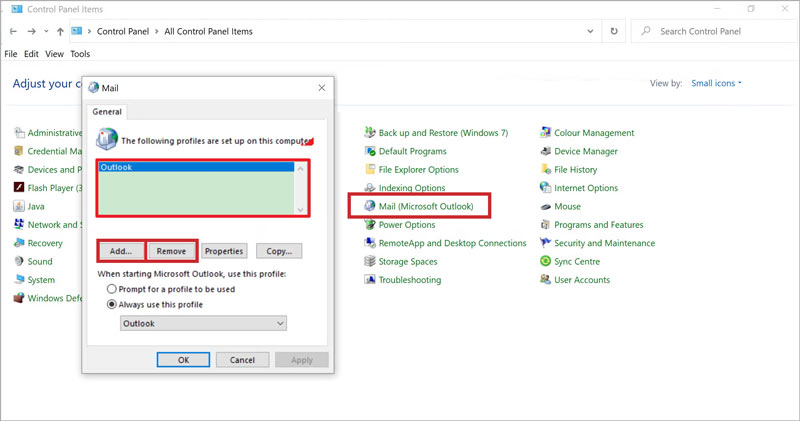Screen dimensions: 800x421
Task: Click the Back up and Restore icon
Action: (370, 133)
